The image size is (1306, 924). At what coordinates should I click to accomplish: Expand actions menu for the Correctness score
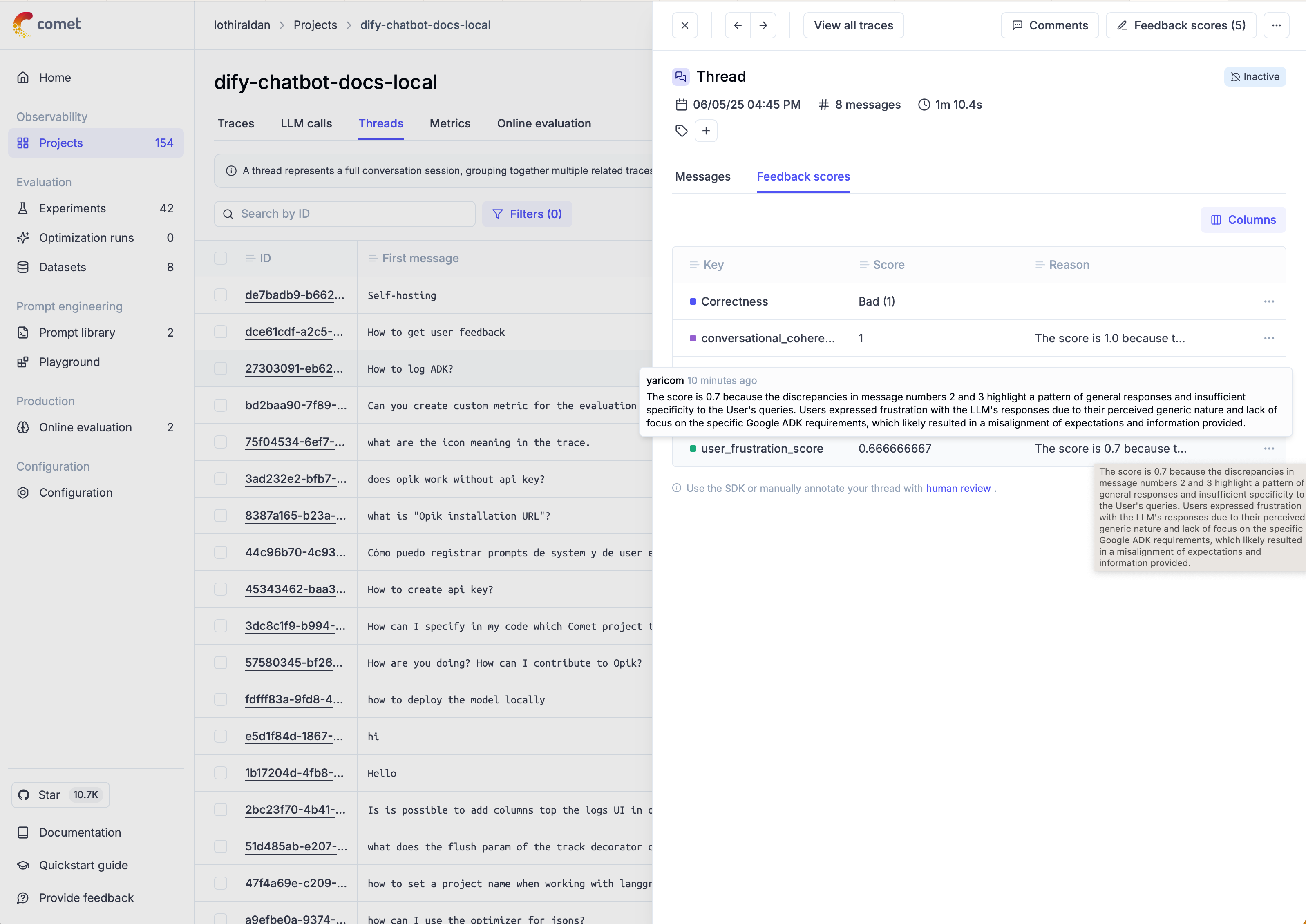(1270, 301)
